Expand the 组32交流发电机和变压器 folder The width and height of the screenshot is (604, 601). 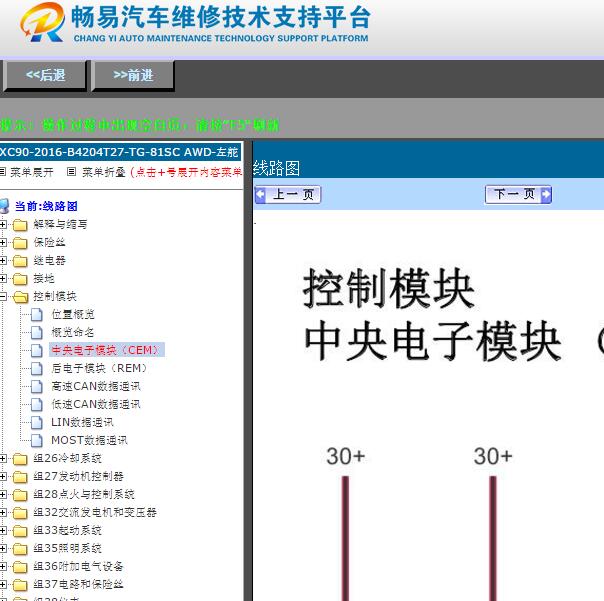point(3,512)
